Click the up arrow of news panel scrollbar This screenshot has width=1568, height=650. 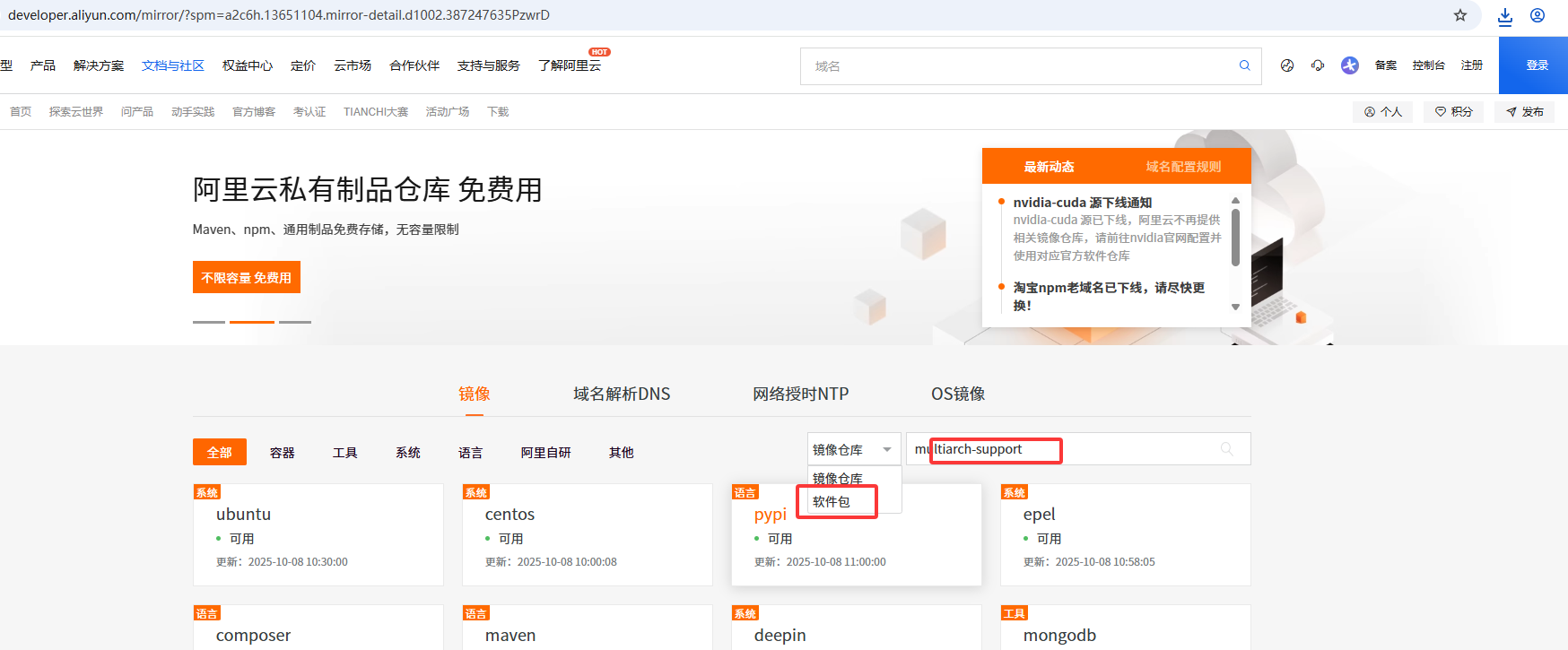click(x=1235, y=200)
